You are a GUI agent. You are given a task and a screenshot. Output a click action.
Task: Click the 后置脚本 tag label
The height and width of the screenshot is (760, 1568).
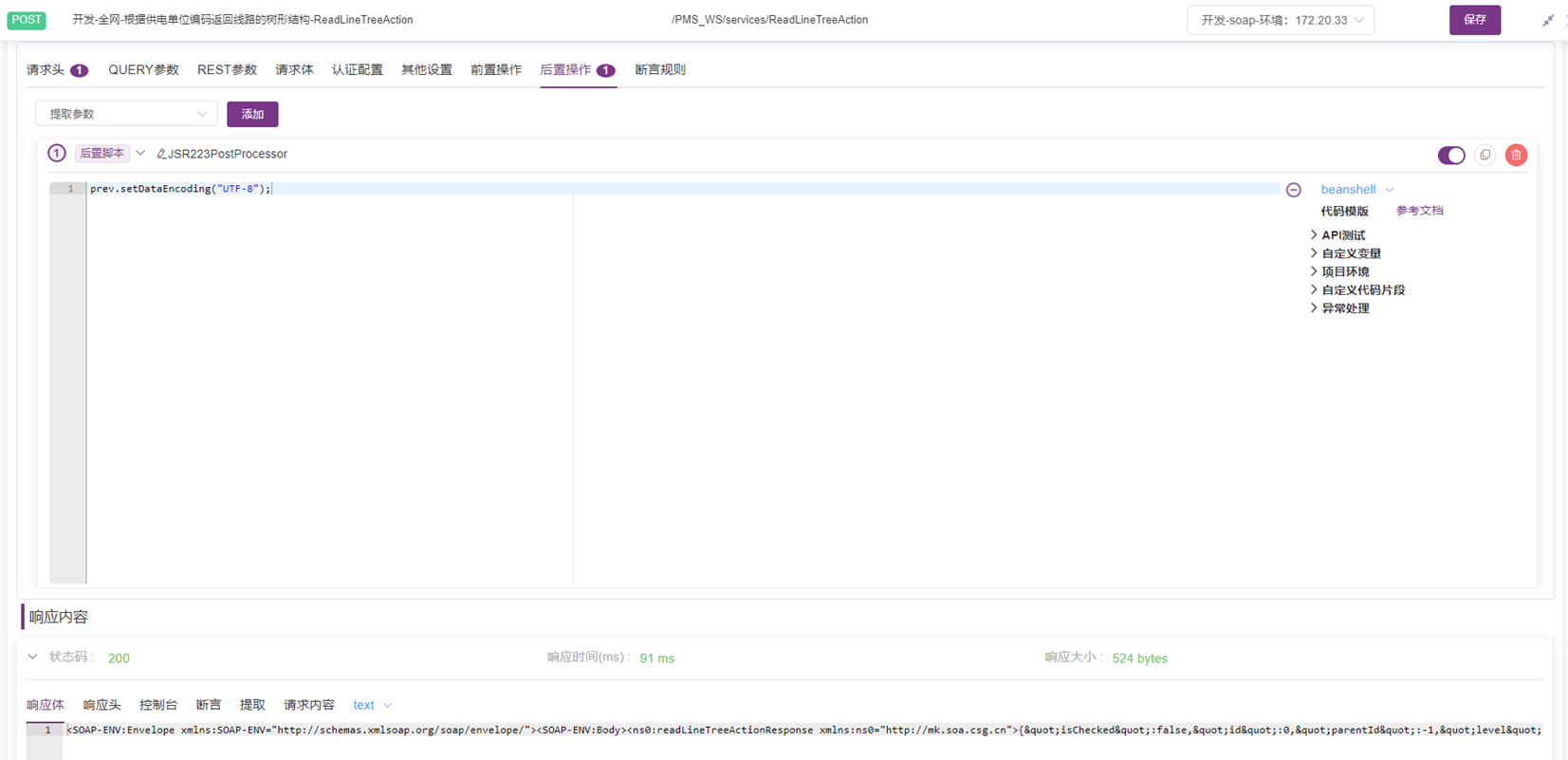pos(101,153)
